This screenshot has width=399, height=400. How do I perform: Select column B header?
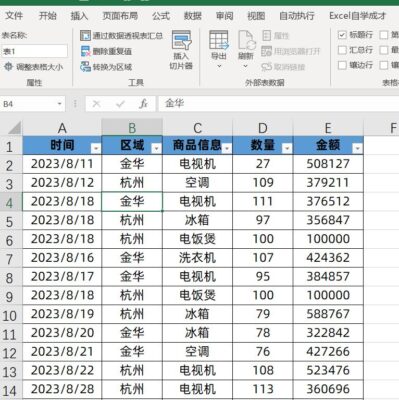[x=132, y=128]
